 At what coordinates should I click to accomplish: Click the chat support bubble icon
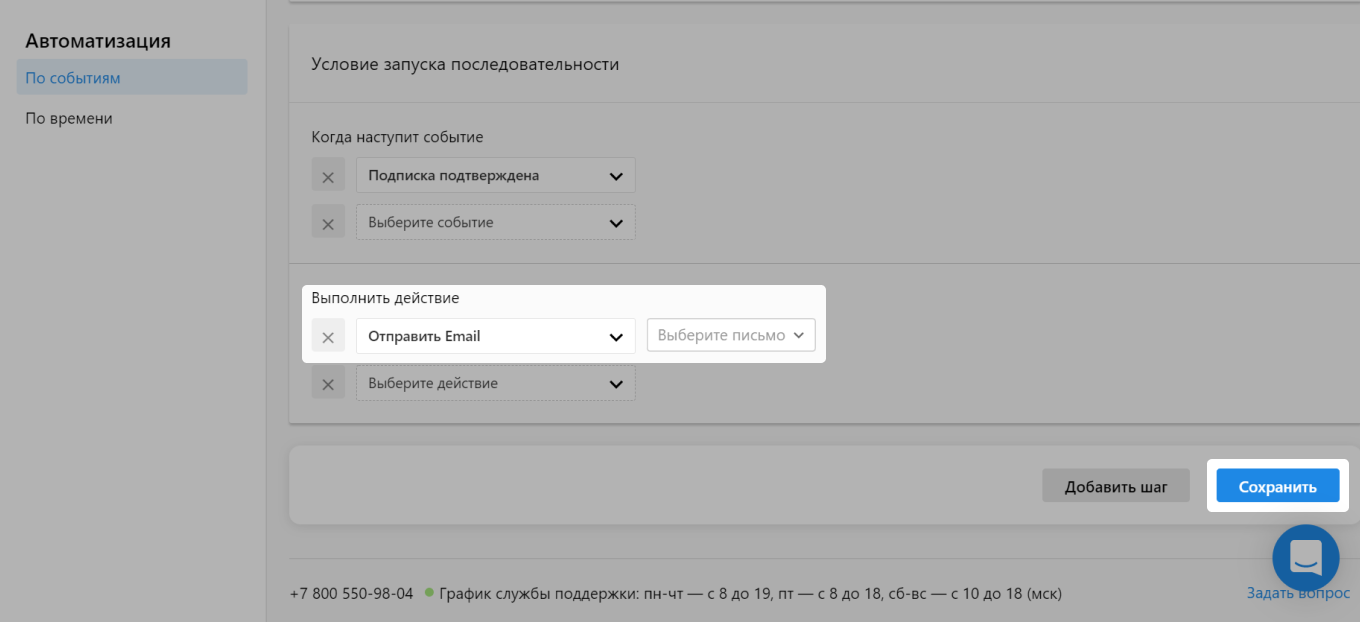(1306, 558)
